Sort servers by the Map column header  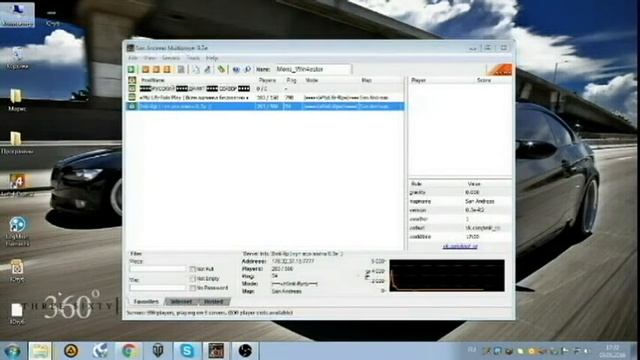[381, 80]
